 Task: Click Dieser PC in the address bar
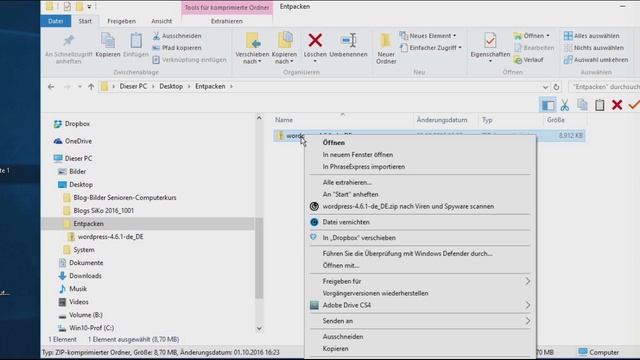133,87
